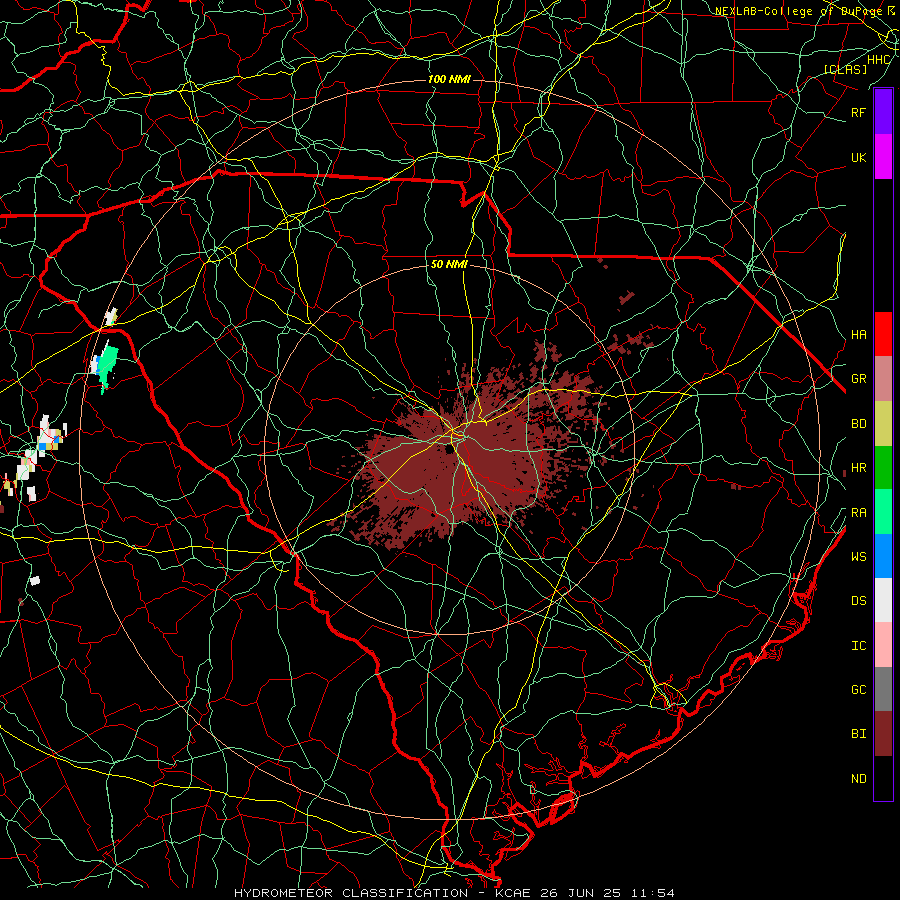Click the RA light green legend swatch
Viewport: 900px width, 900px height.
tap(883, 512)
